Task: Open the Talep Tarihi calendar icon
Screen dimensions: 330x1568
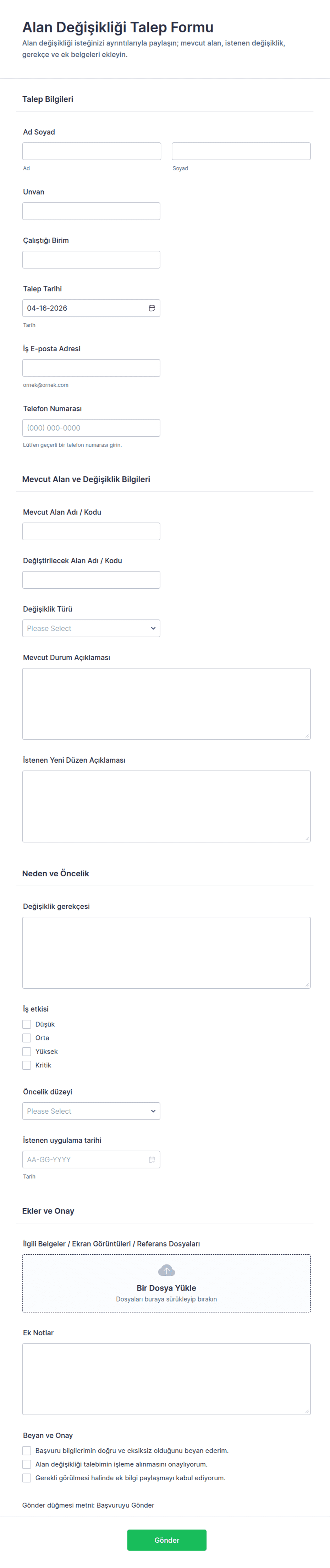Action: tap(152, 308)
